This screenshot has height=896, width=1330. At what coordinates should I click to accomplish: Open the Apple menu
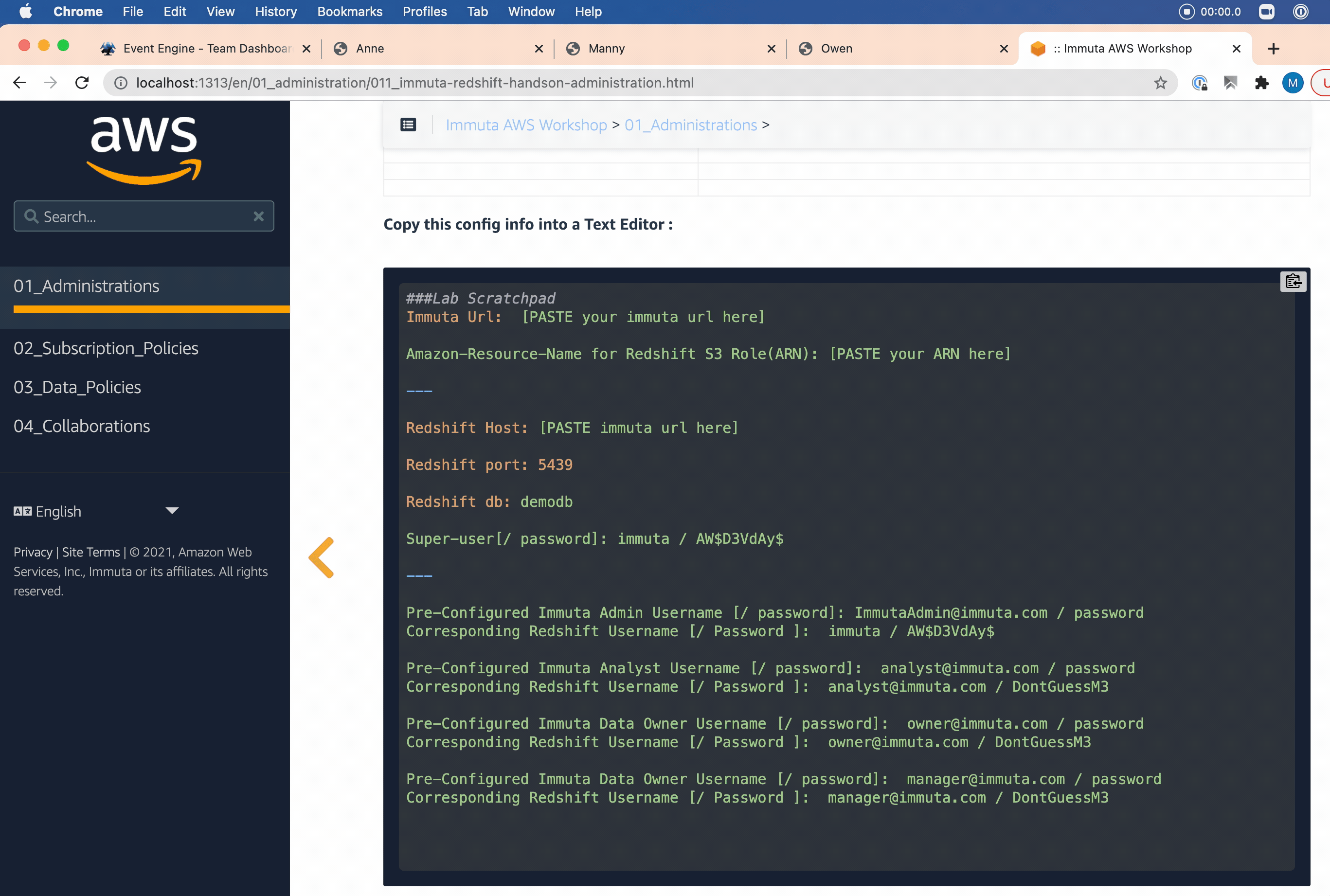26,11
